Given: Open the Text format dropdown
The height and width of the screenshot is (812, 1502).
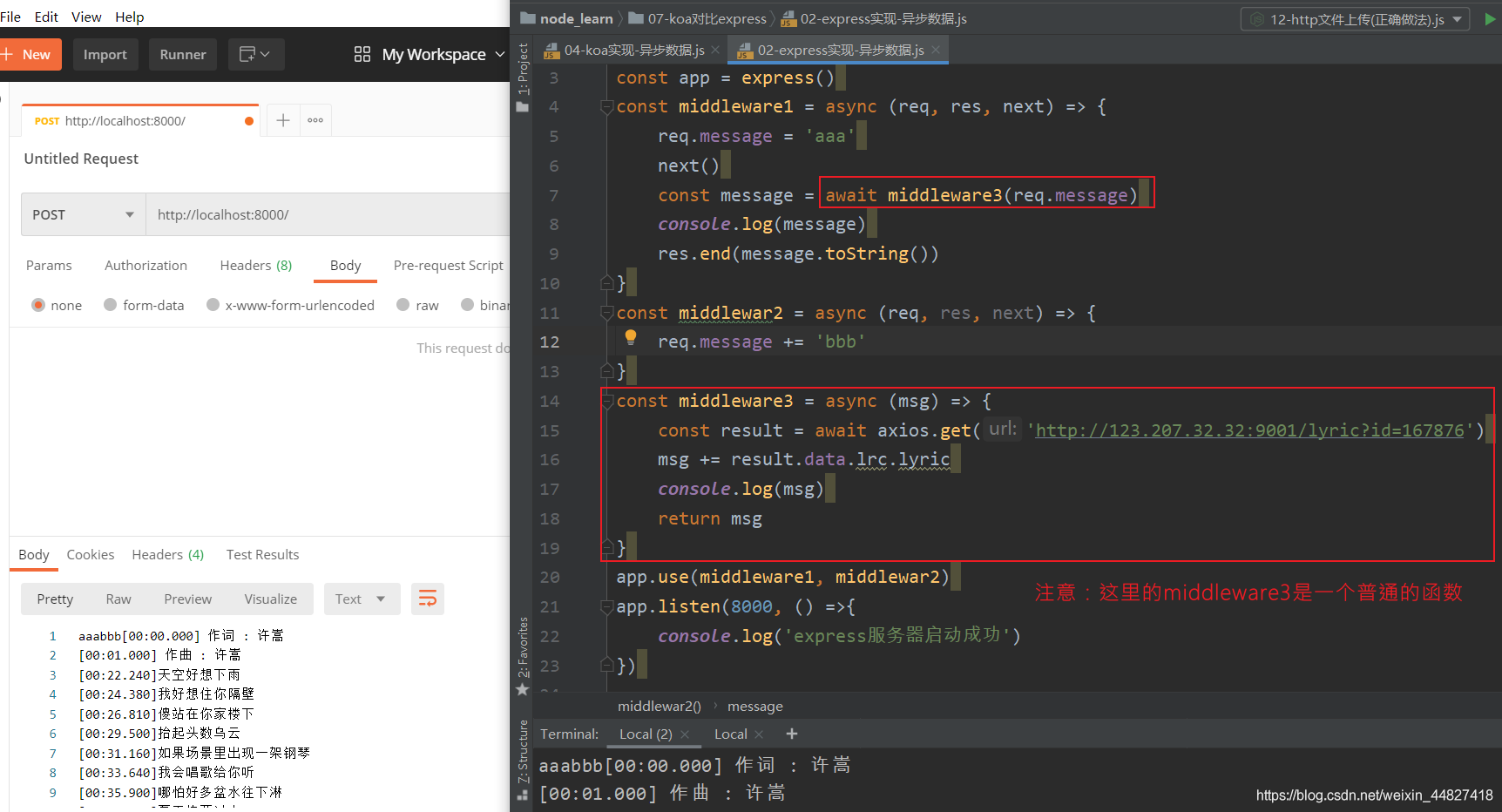Looking at the screenshot, I should (362, 599).
